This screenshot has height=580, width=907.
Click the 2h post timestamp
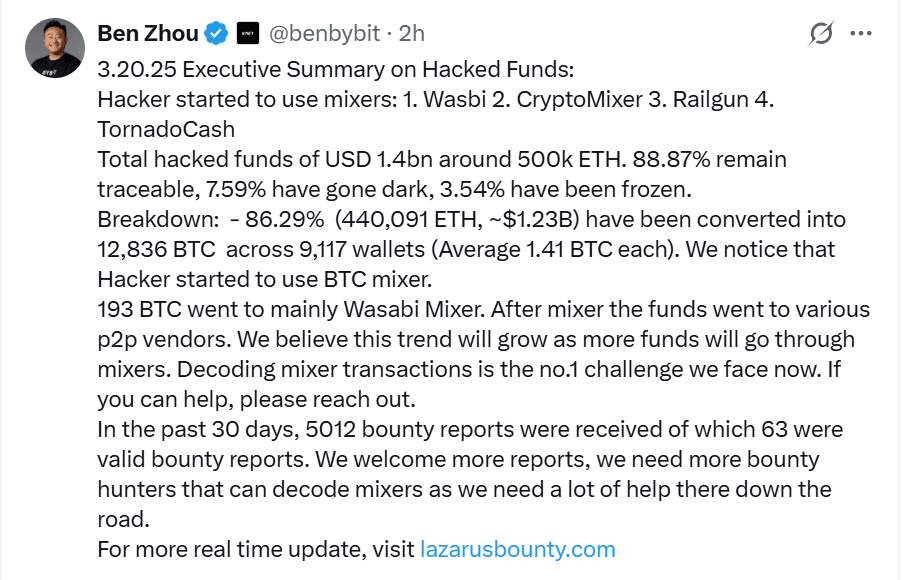pyautogui.click(x=412, y=34)
